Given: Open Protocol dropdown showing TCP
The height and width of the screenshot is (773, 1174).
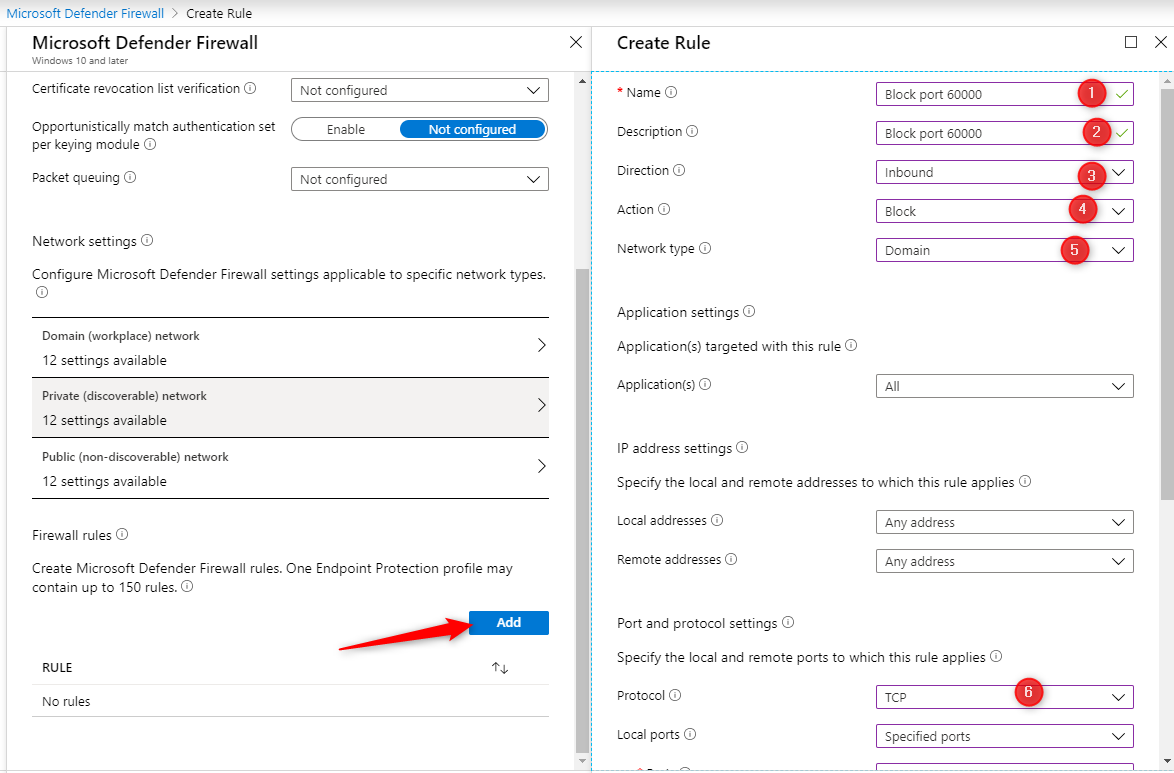Looking at the screenshot, I should point(1004,697).
